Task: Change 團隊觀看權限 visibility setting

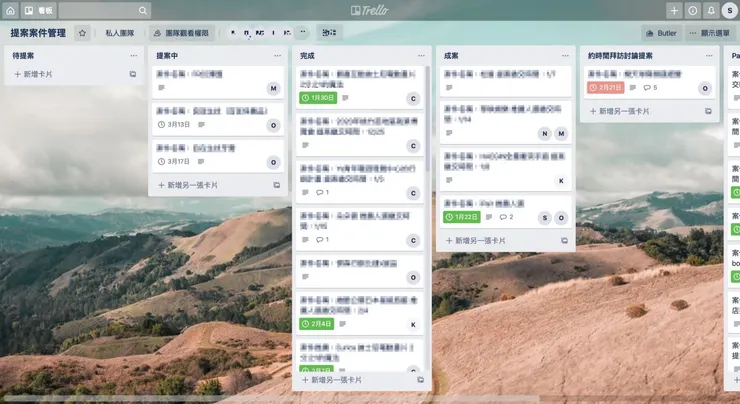Action: coord(182,33)
